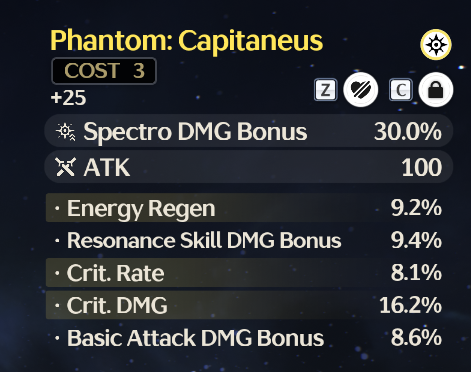471x372 pixels.
Task: Select the ATK 100 main stat row
Action: pos(249,167)
